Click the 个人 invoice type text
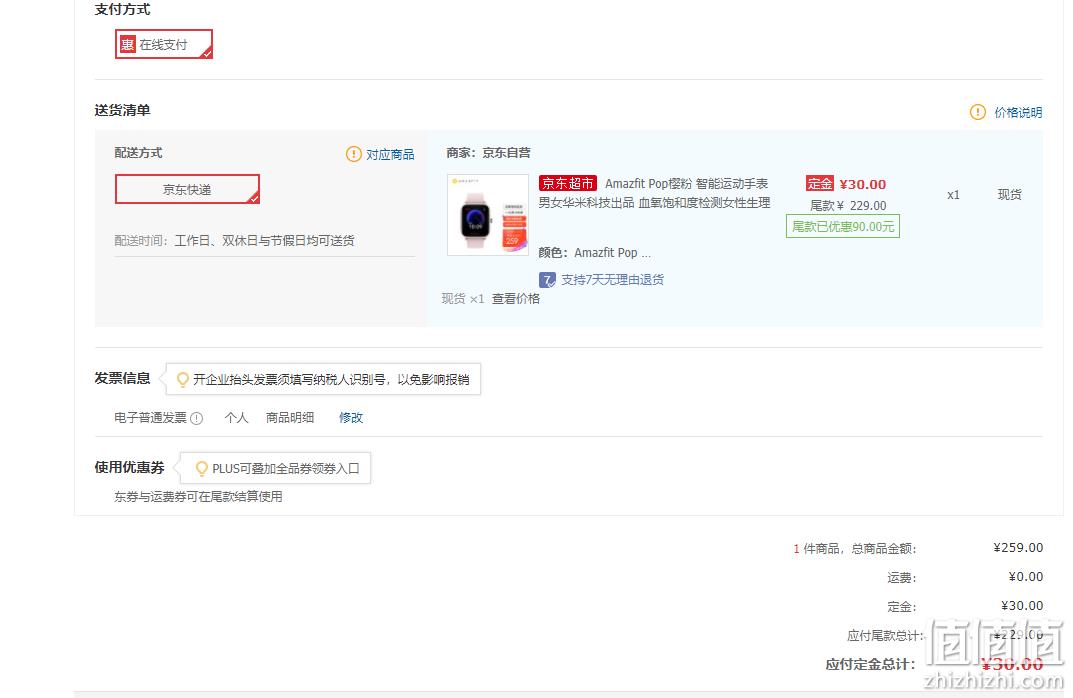Image resolution: width=1073 pixels, height=698 pixels. coord(236,417)
